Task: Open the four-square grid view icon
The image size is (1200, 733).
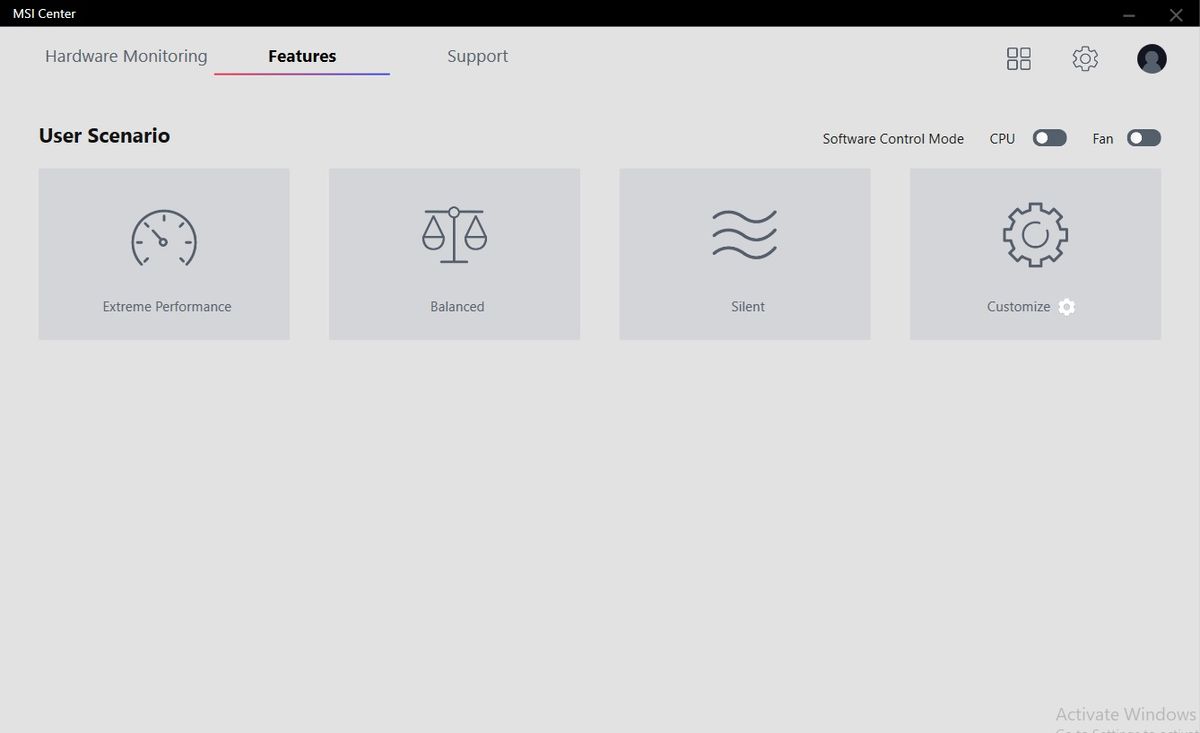Action: click(x=1018, y=59)
